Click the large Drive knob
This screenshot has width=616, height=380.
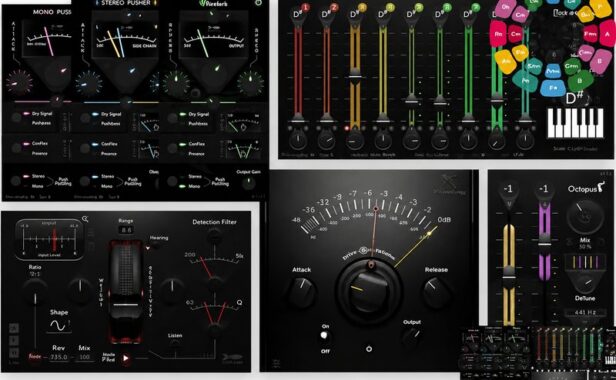[369, 291]
